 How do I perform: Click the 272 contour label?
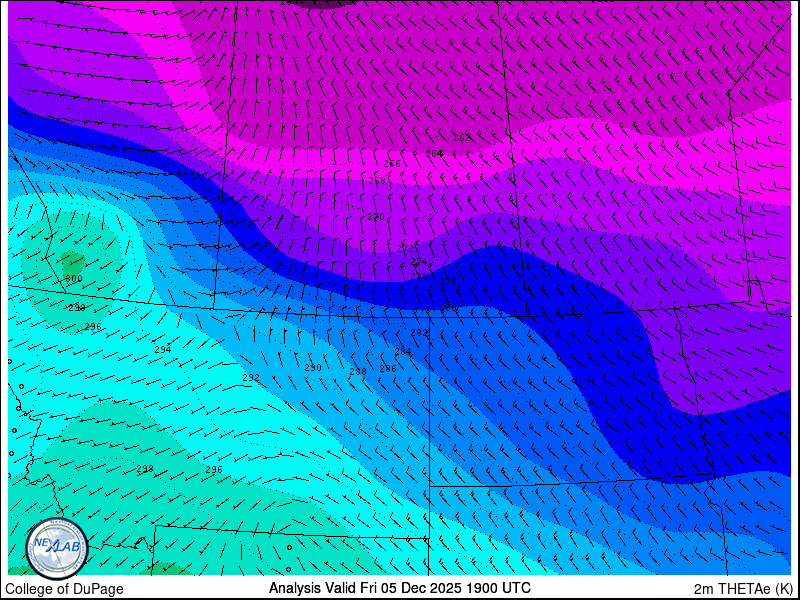tap(405, 248)
